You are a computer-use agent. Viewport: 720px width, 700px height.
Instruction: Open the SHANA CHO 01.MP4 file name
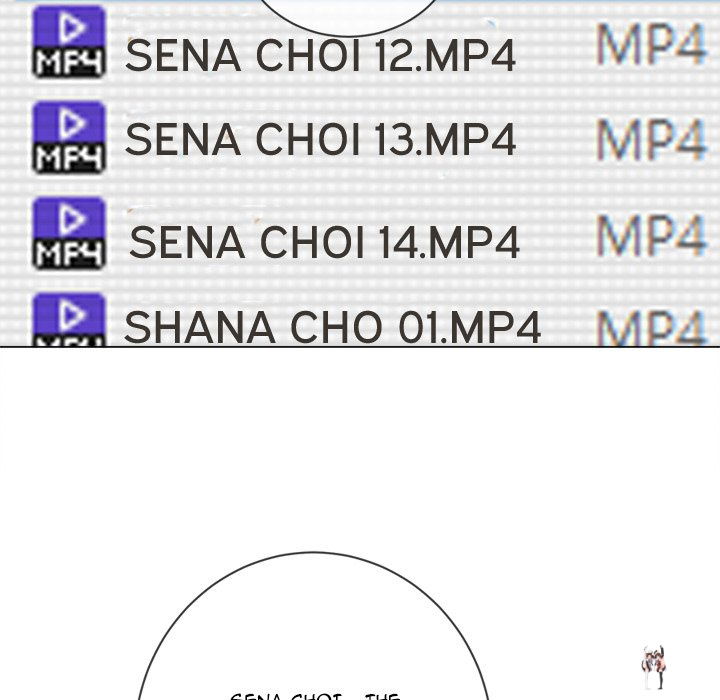click(332, 327)
